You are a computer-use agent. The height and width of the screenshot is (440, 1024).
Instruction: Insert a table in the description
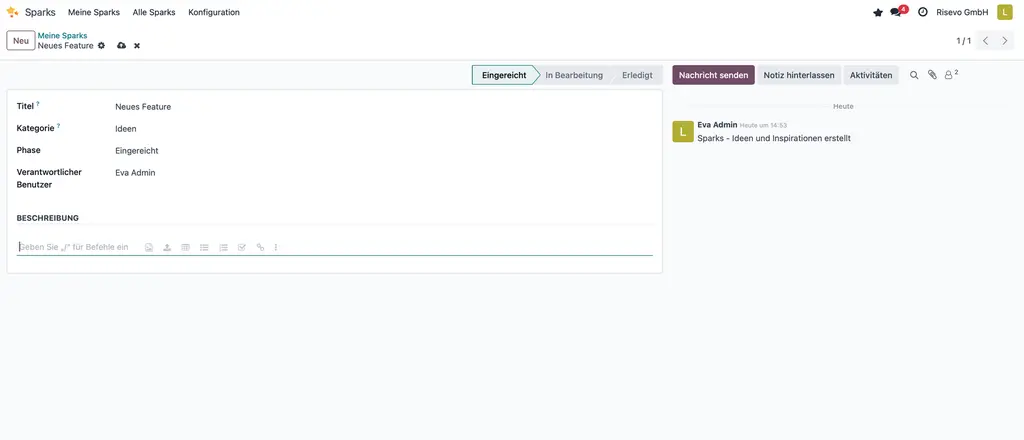point(185,247)
